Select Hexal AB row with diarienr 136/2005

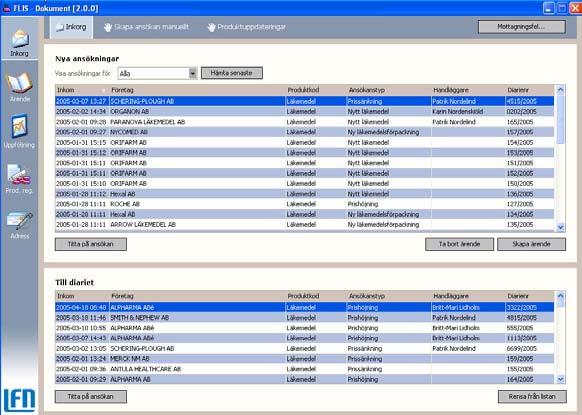(304, 194)
